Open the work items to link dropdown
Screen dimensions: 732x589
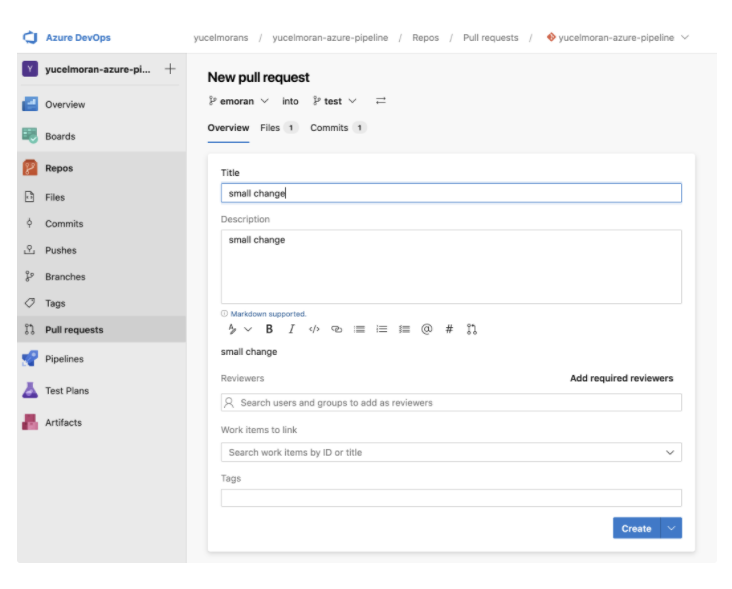point(670,453)
